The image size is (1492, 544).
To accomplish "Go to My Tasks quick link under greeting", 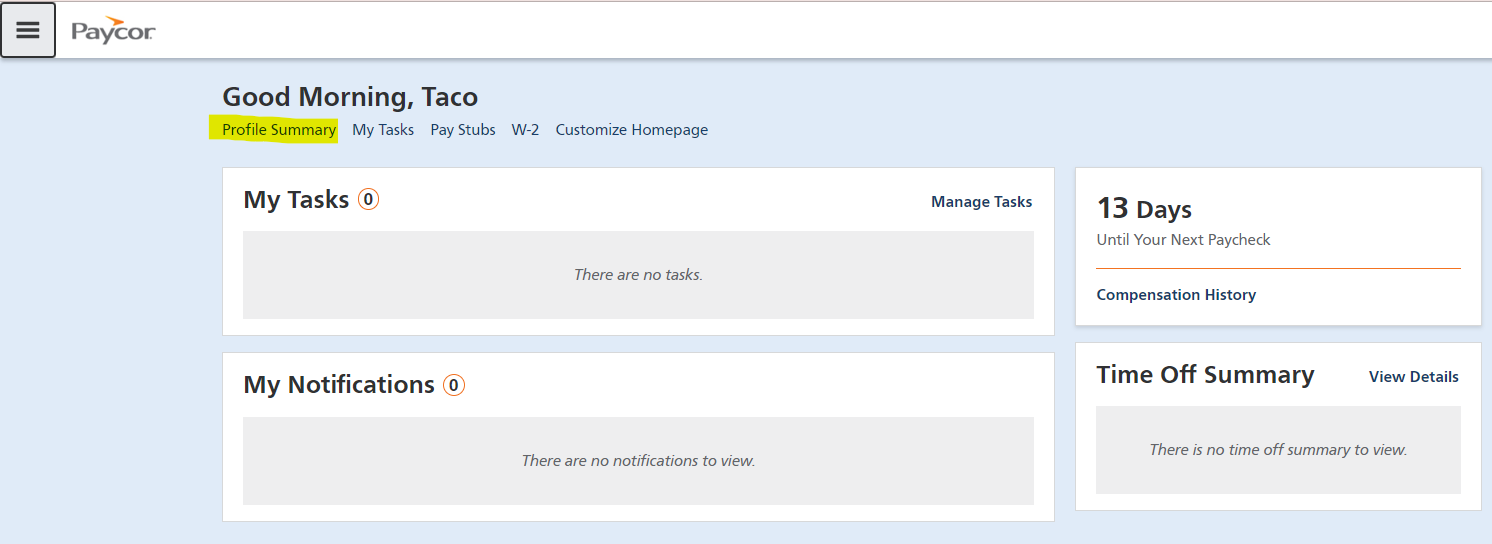I will pos(383,130).
